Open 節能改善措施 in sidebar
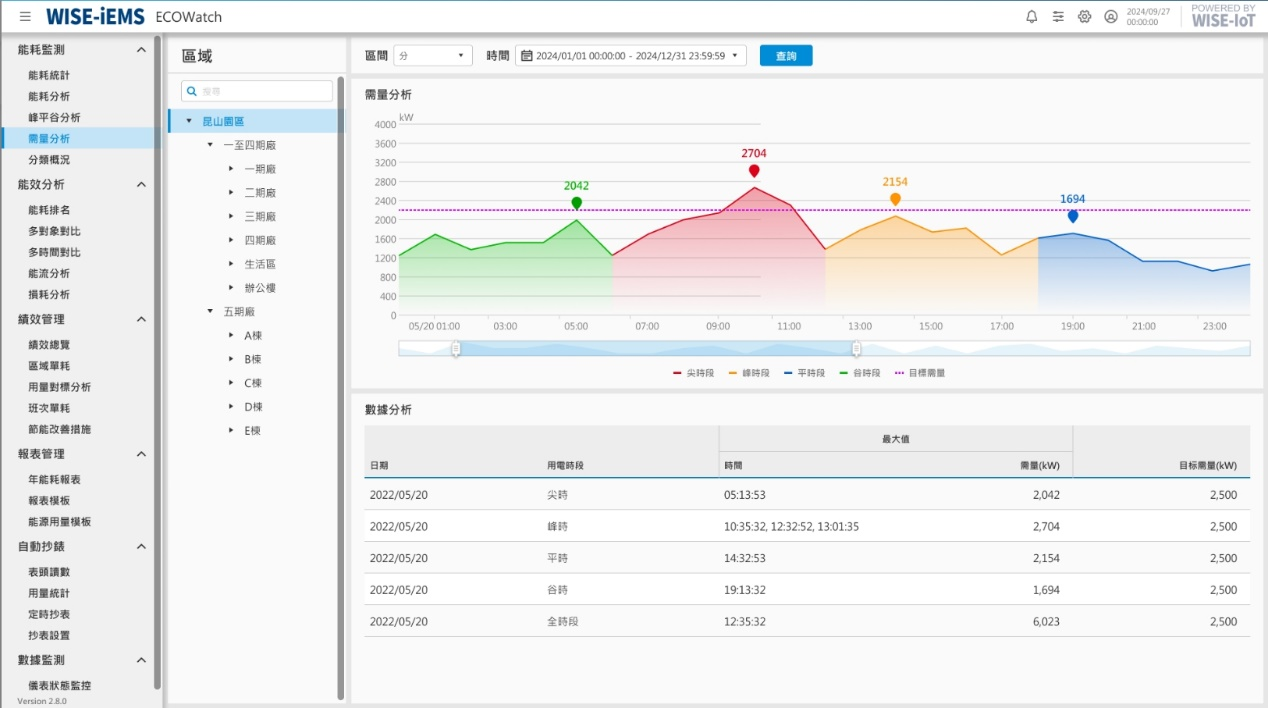Image resolution: width=1268 pixels, height=708 pixels. [x=59, y=429]
